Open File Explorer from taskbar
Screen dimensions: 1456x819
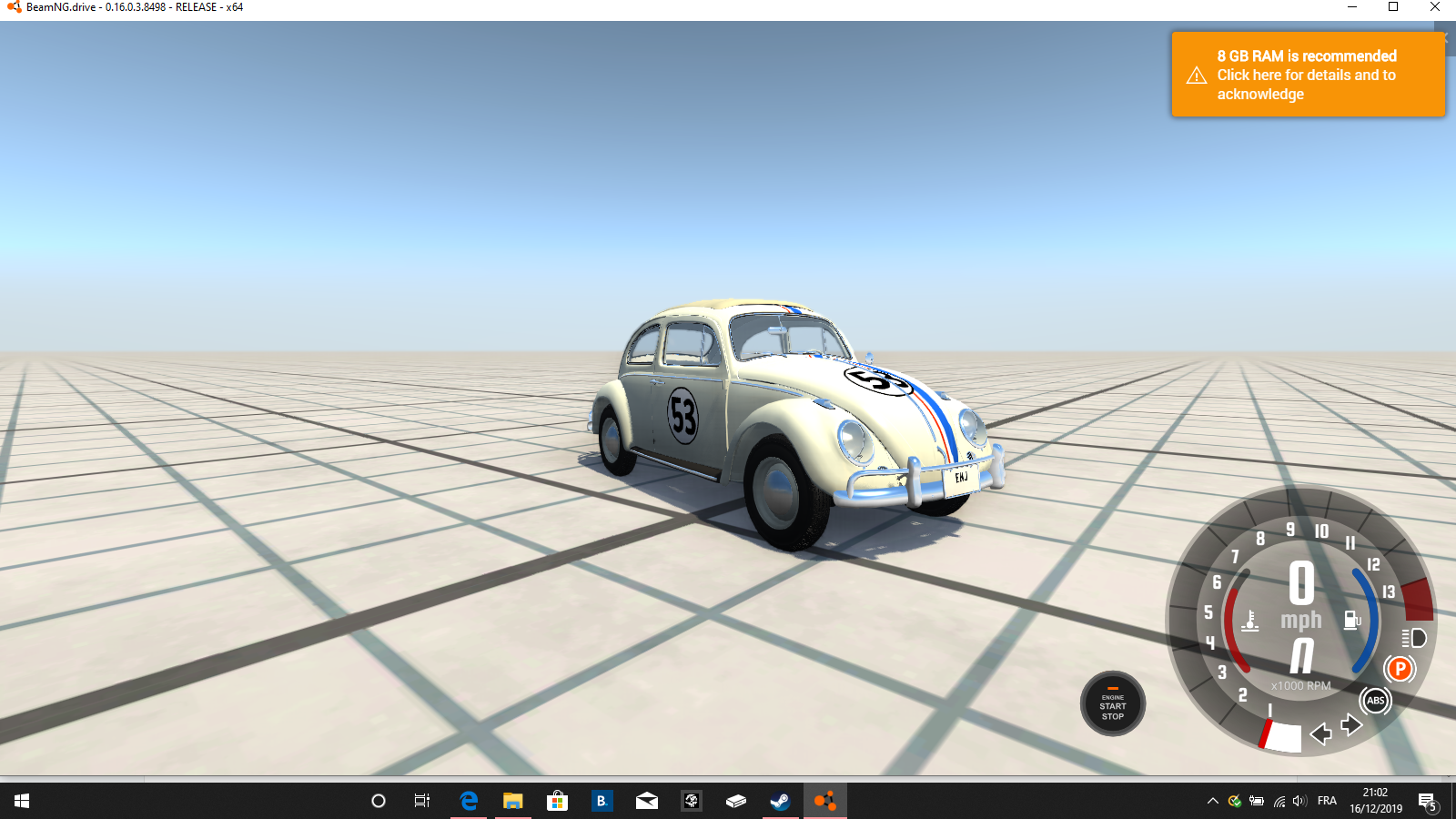[513, 801]
